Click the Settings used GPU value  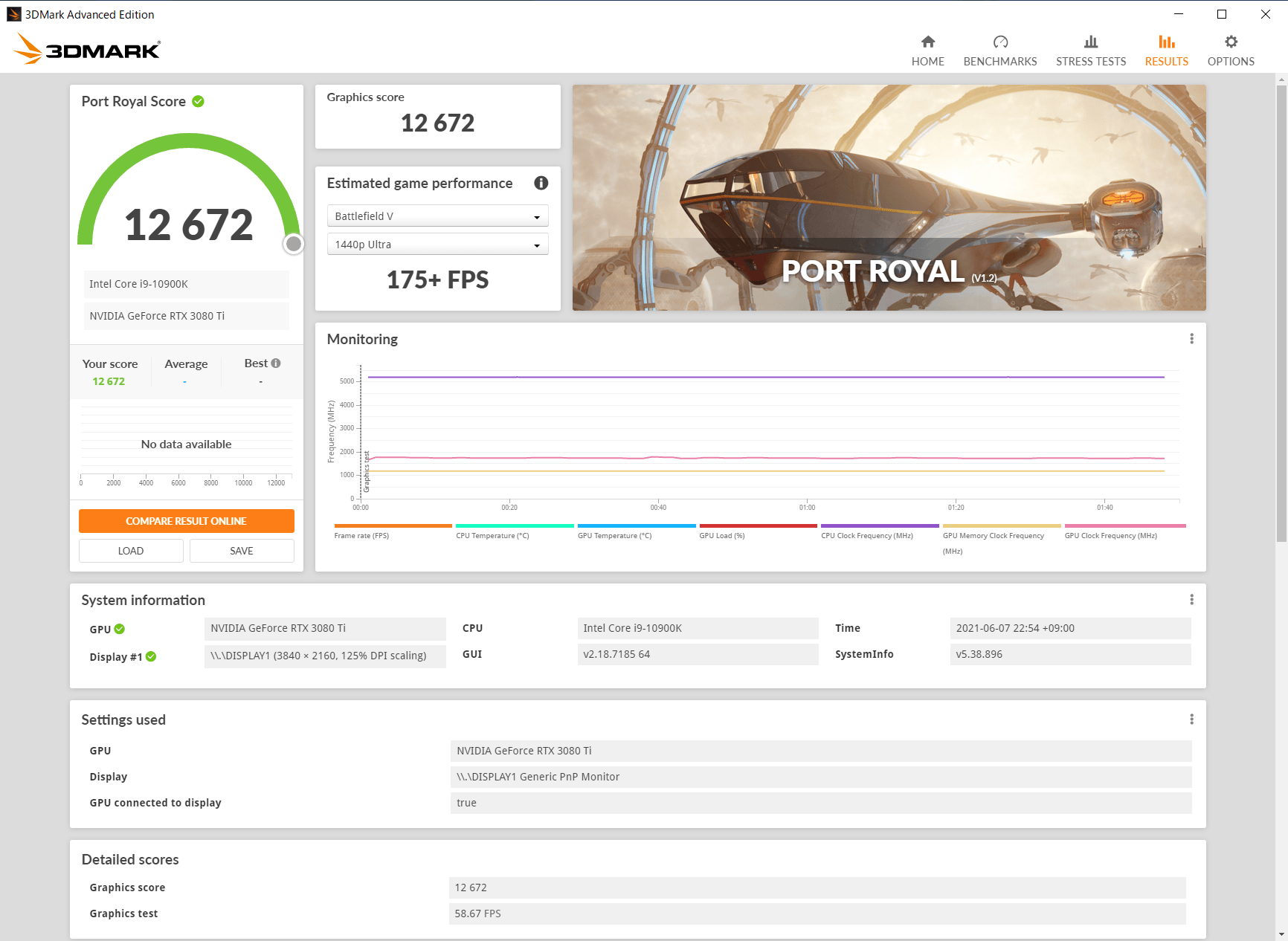point(821,751)
